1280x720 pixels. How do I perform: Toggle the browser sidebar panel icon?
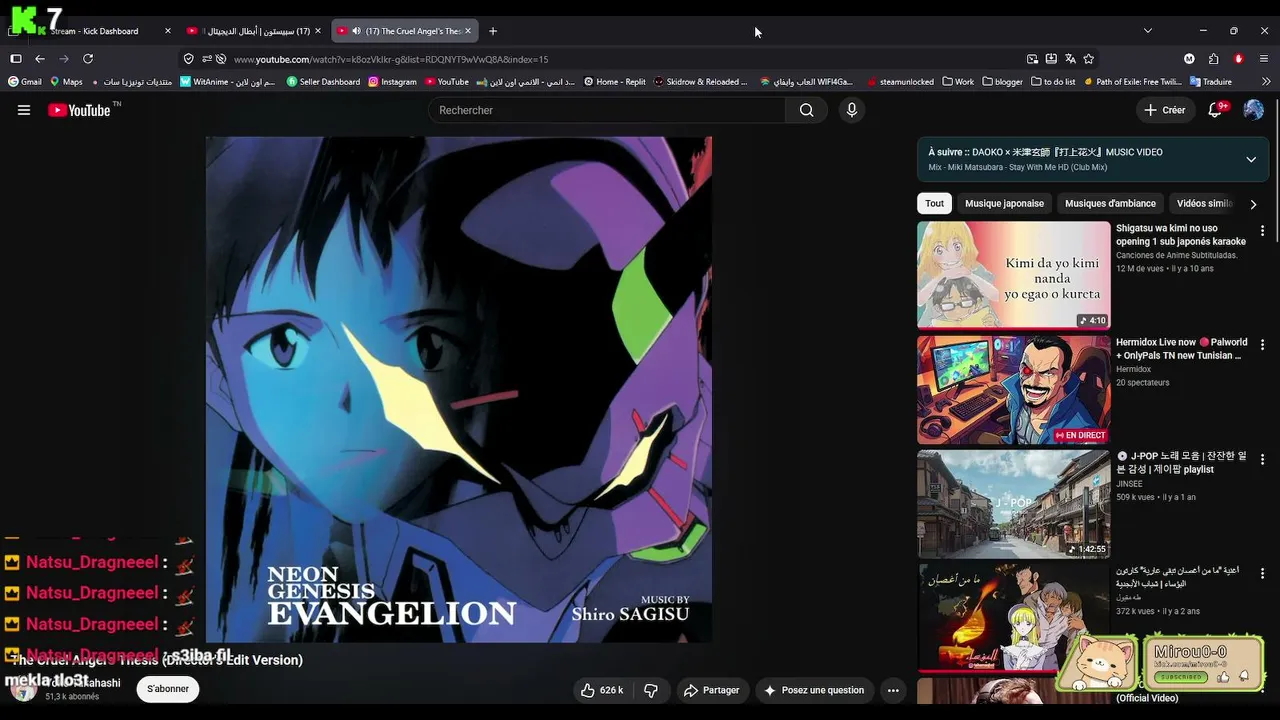[x=16, y=59]
